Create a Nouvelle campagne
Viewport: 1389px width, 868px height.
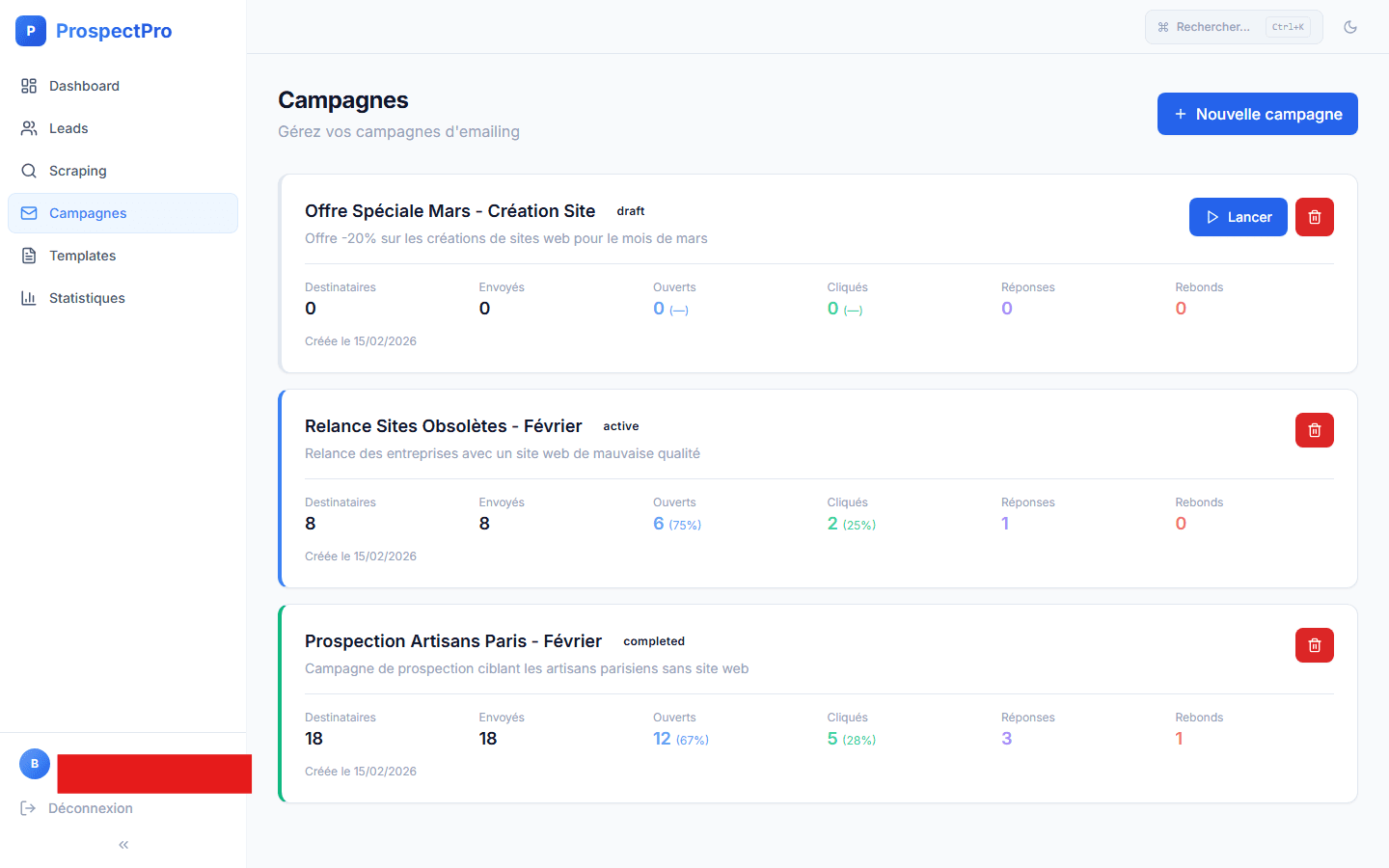(x=1257, y=114)
